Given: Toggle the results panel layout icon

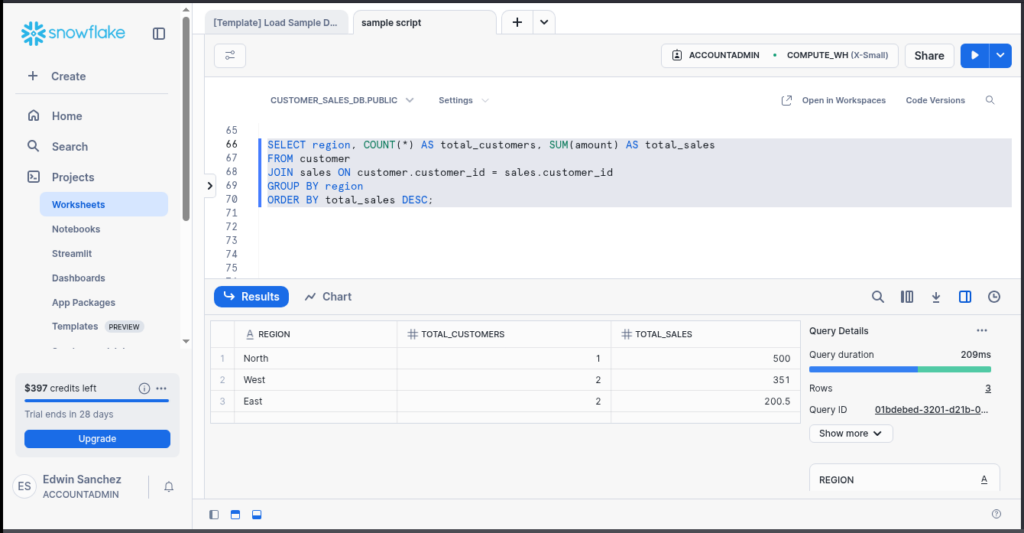Looking at the screenshot, I should point(257,515).
